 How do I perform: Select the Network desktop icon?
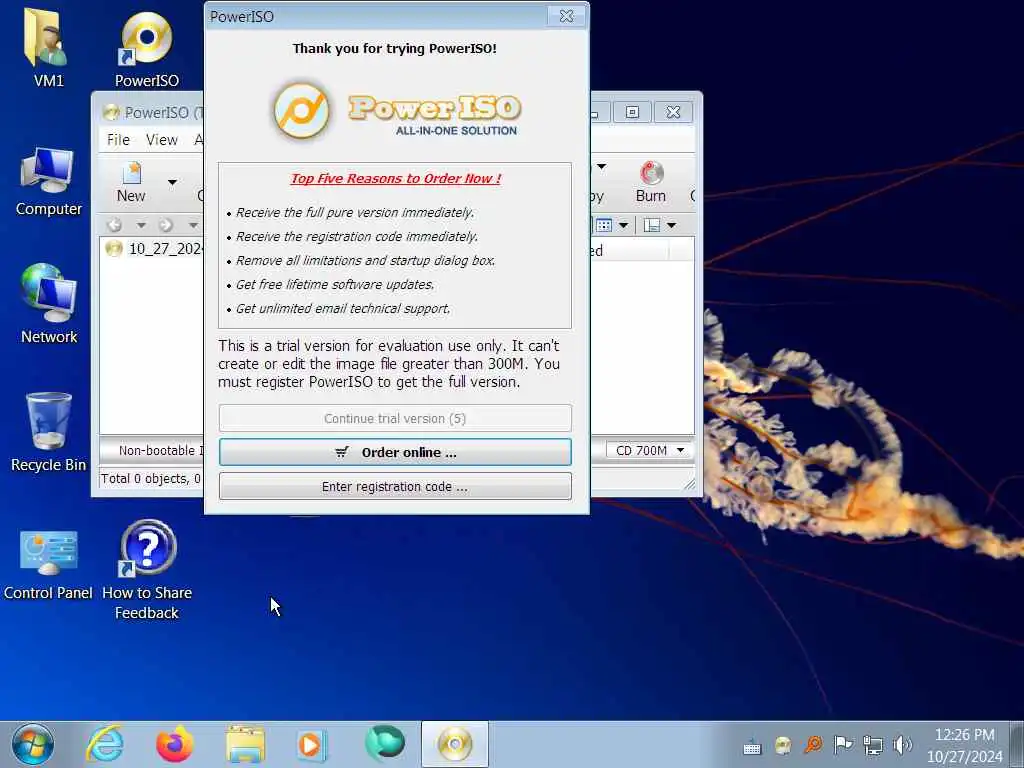click(48, 304)
